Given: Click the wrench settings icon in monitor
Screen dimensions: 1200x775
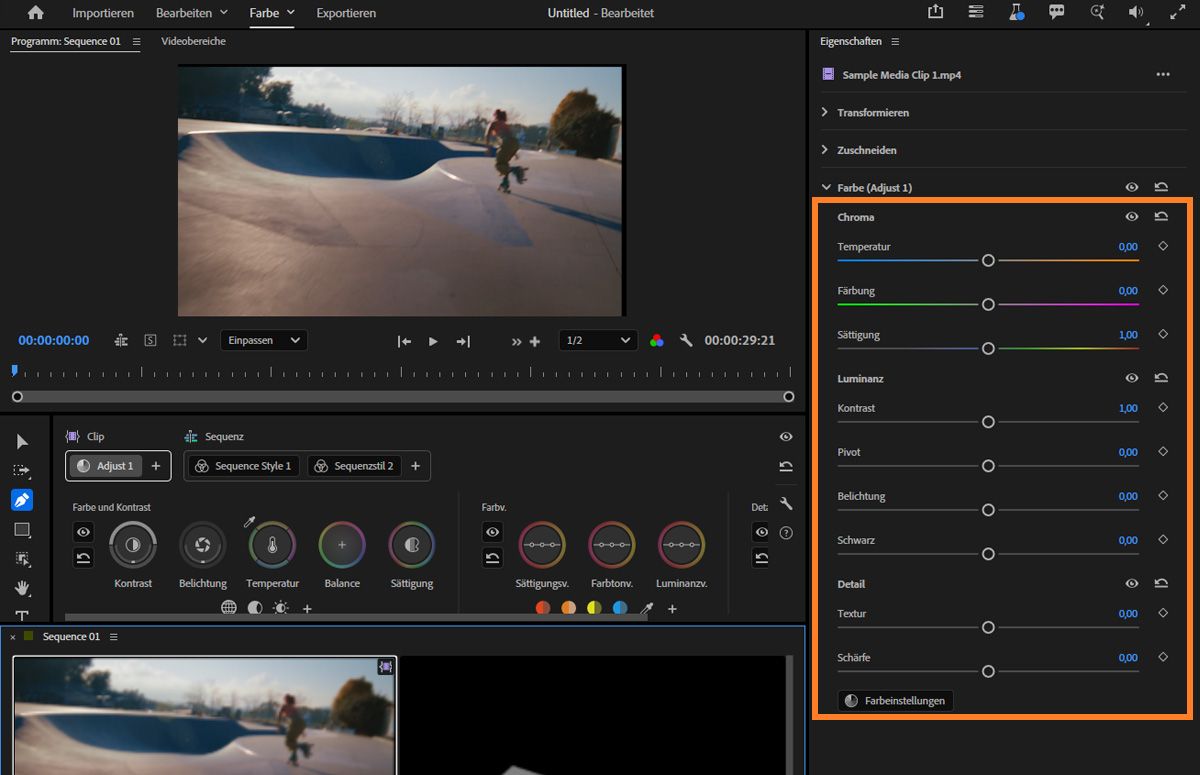Looking at the screenshot, I should (x=686, y=340).
